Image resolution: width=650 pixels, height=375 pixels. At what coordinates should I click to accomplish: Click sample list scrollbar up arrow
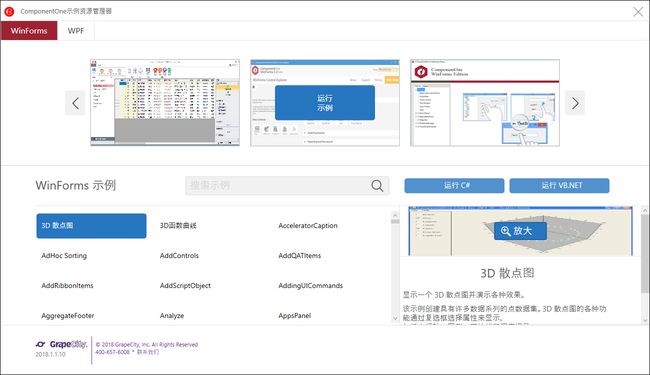click(x=395, y=215)
